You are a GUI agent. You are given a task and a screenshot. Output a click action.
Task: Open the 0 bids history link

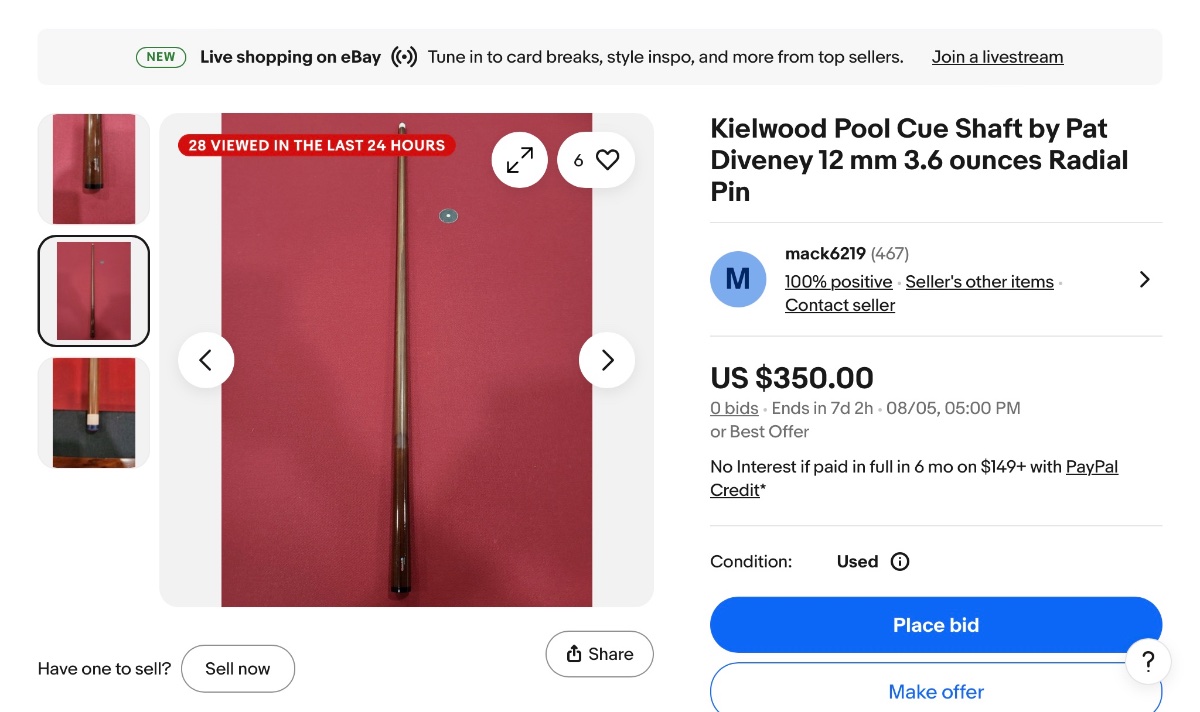[x=734, y=408]
